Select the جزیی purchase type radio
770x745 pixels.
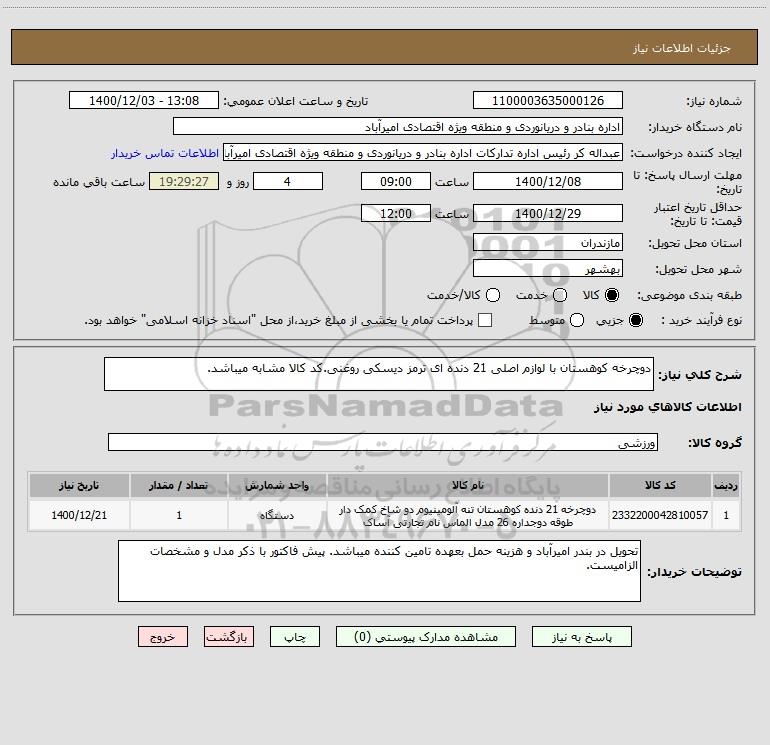point(636,320)
